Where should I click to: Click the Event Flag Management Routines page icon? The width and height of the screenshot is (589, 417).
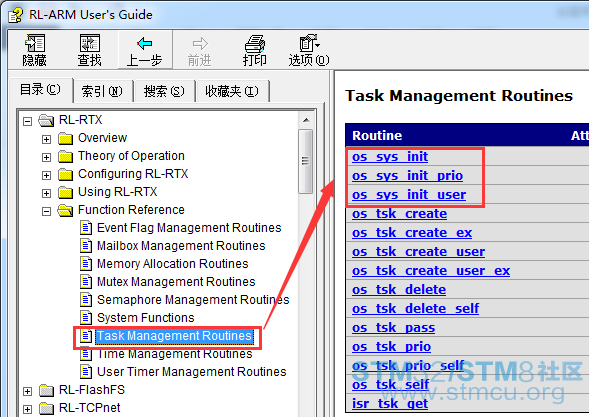(86, 228)
